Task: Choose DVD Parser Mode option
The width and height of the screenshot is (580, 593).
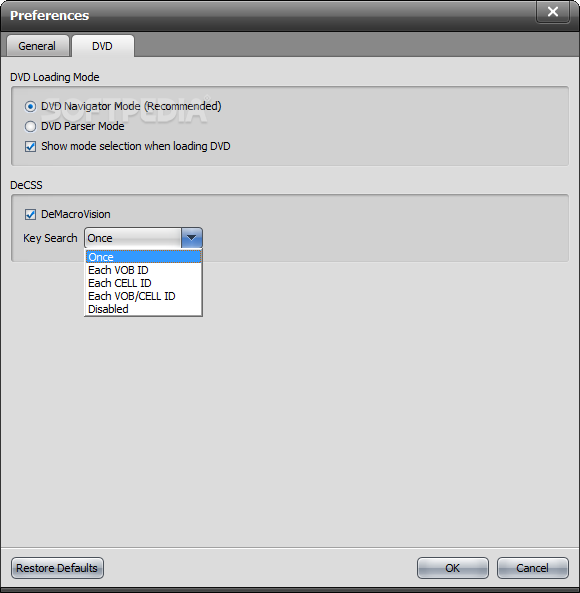Action: (30, 126)
